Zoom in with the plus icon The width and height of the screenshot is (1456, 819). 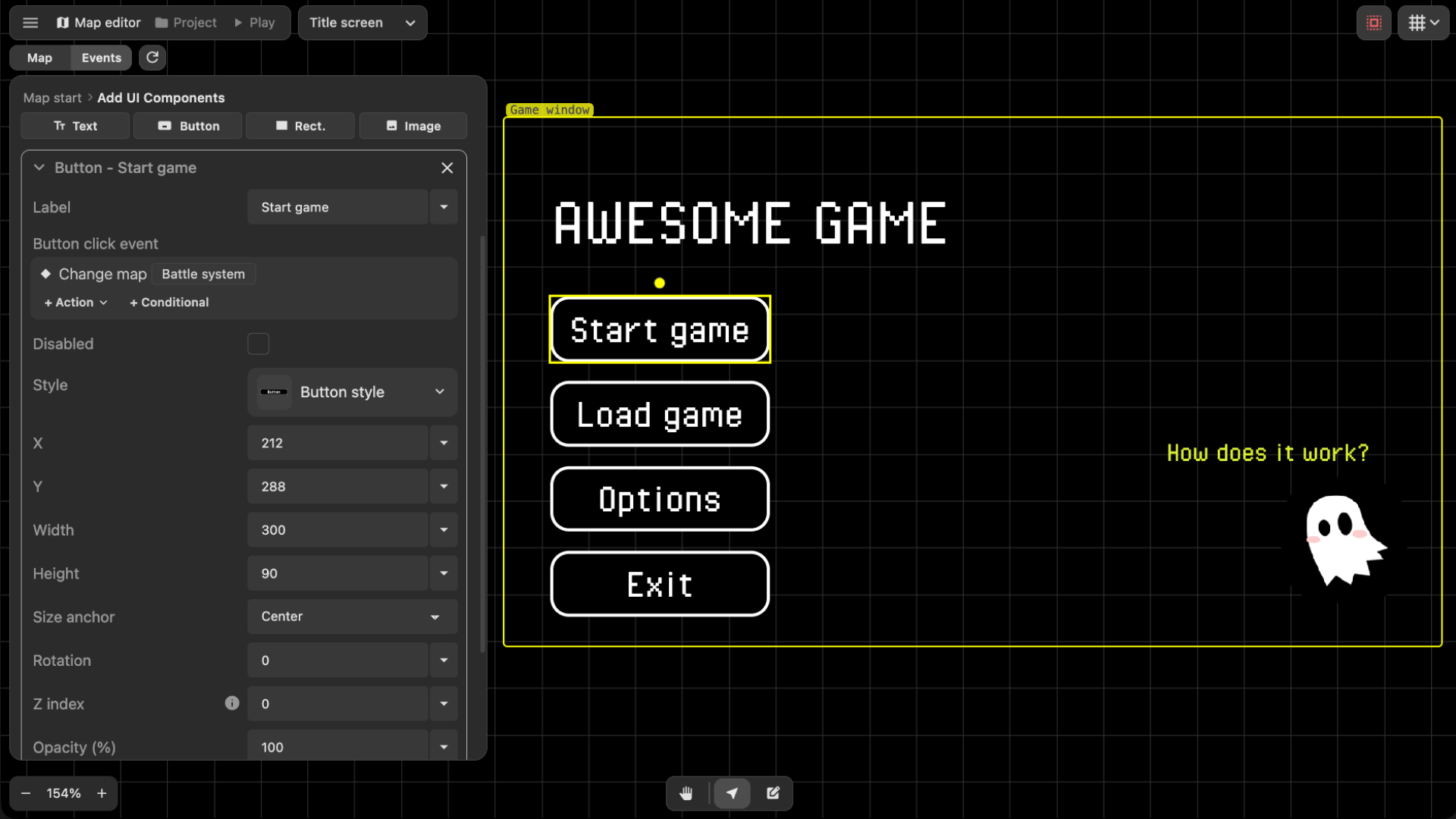click(102, 793)
